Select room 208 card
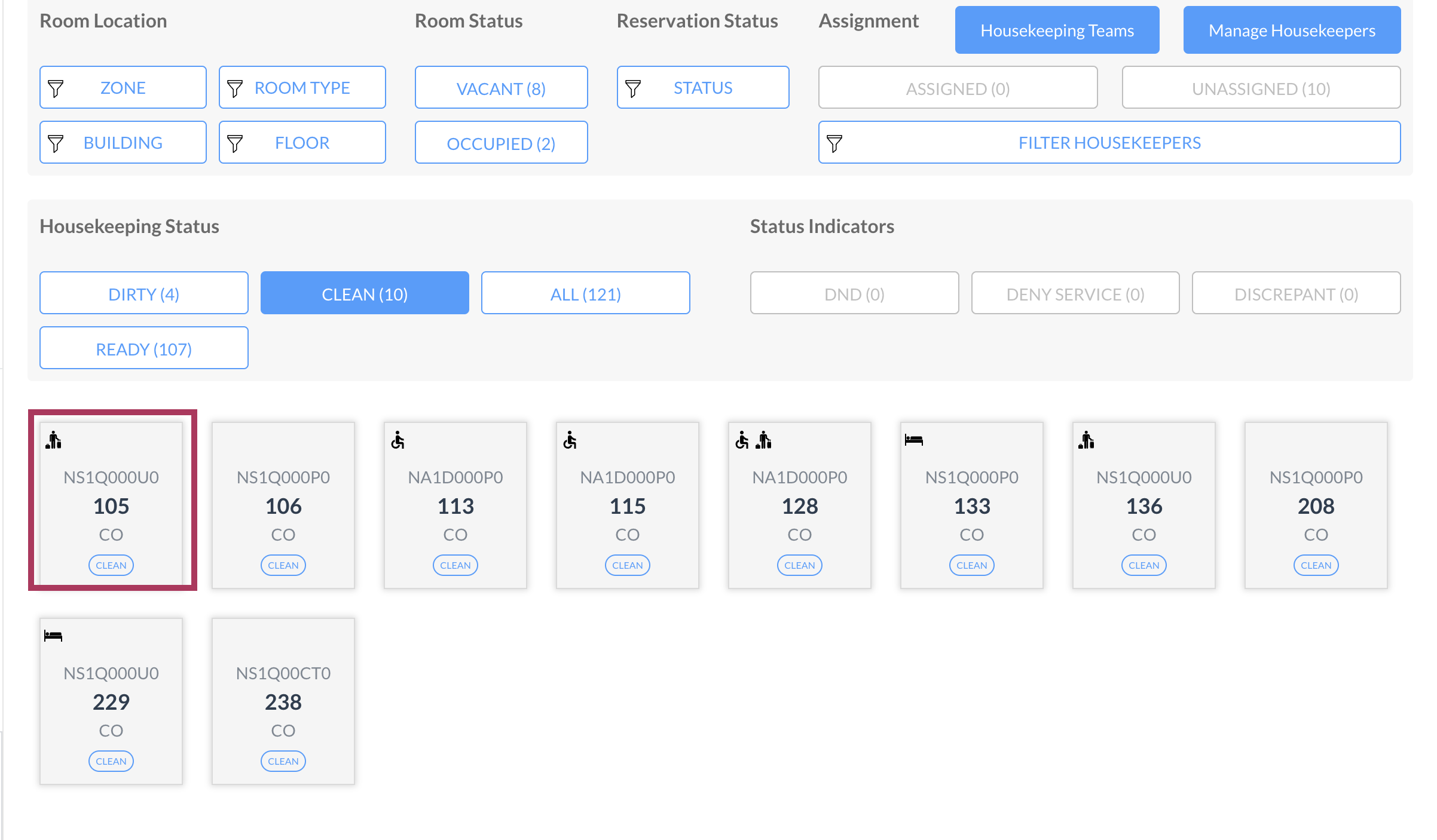 tap(1316, 505)
